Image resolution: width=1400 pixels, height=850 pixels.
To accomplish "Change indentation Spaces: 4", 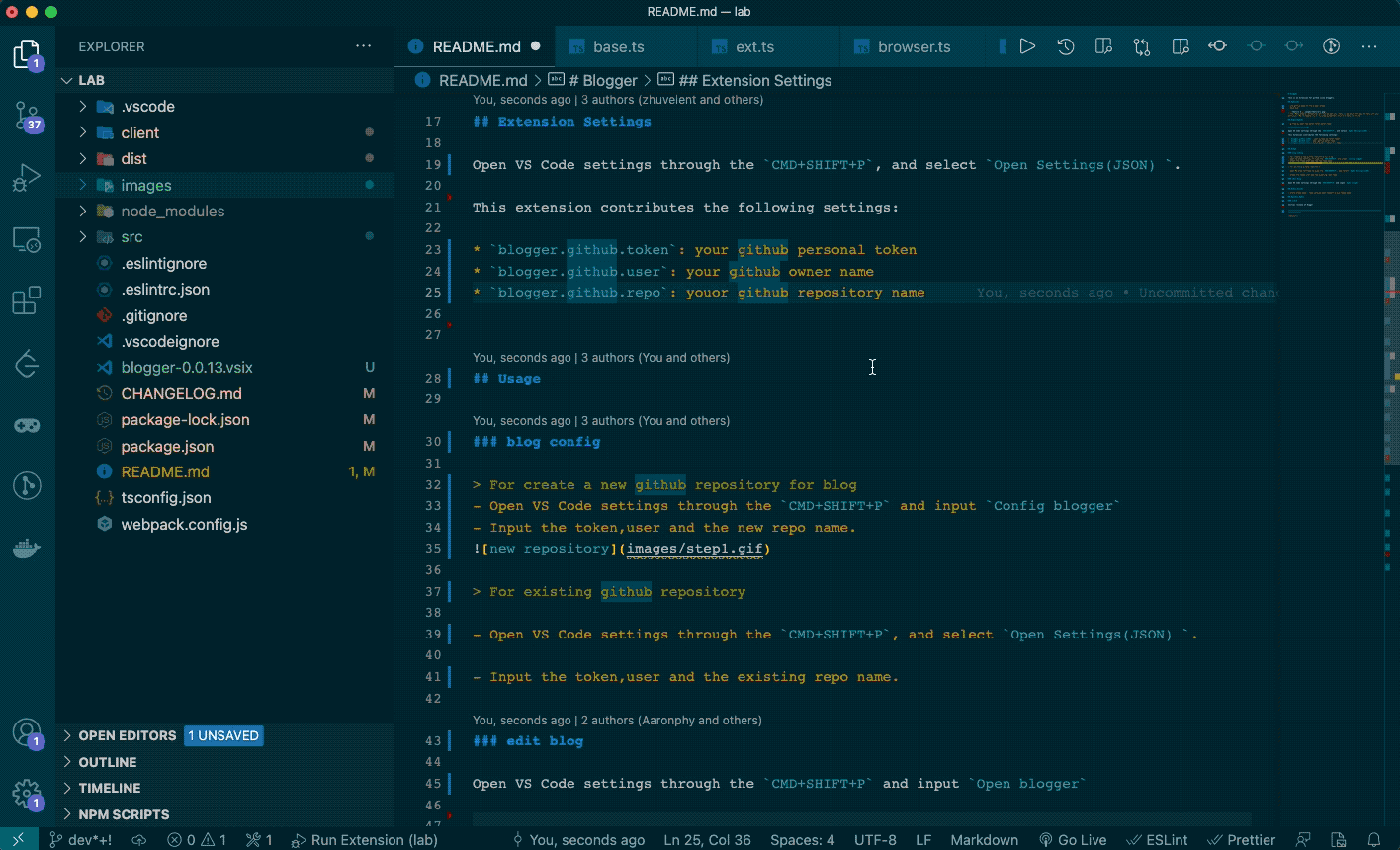I will [x=803, y=840].
